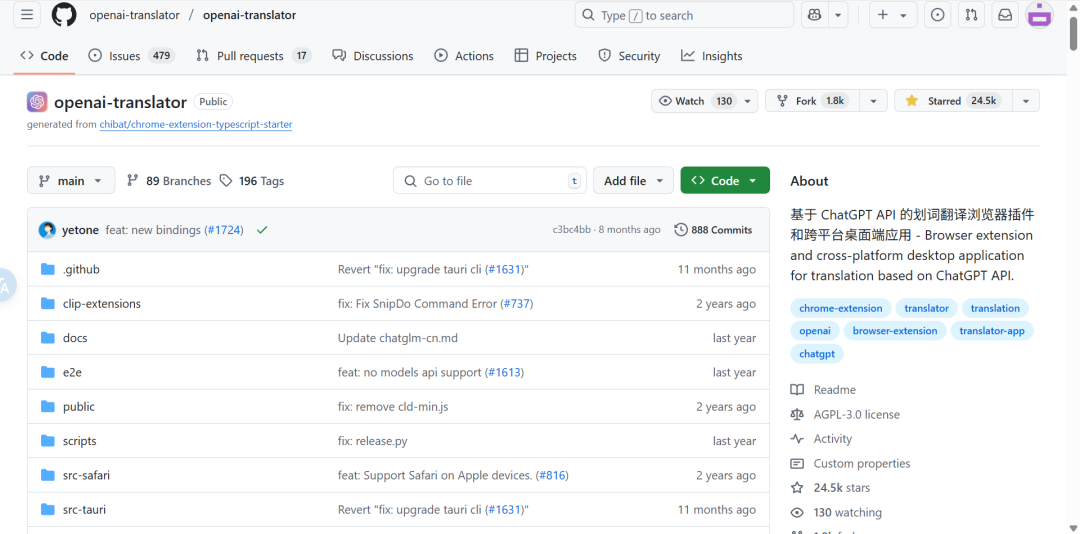
Task: Open the pull requests icon in header
Action: click(x=970, y=15)
